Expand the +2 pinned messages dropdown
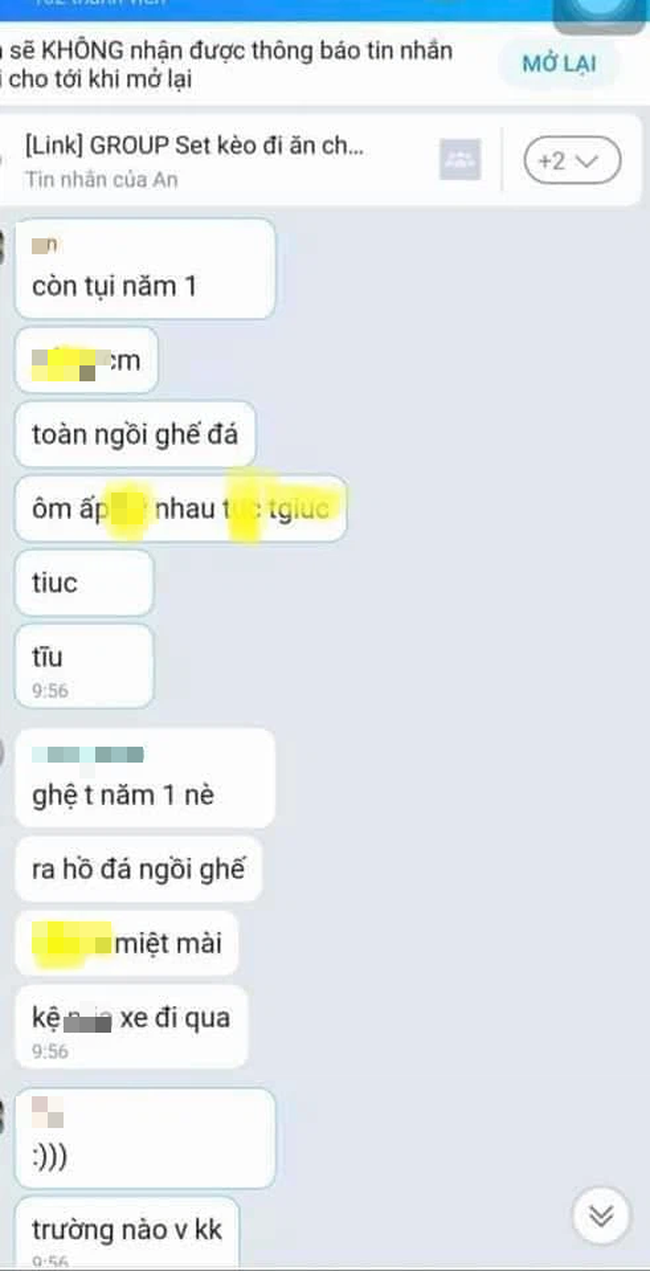This screenshot has height=1271, width=650. [x=572, y=160]
